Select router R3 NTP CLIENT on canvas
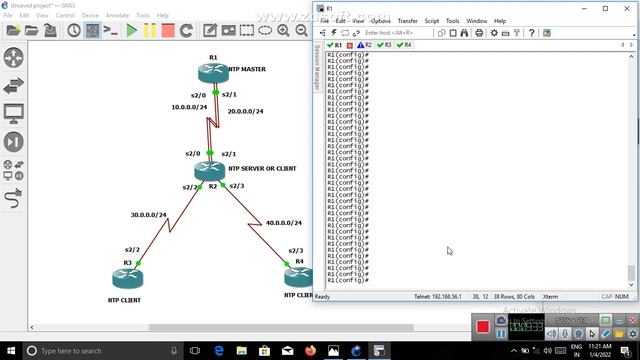This screenshot has height=360, width=640. (128, 279)
